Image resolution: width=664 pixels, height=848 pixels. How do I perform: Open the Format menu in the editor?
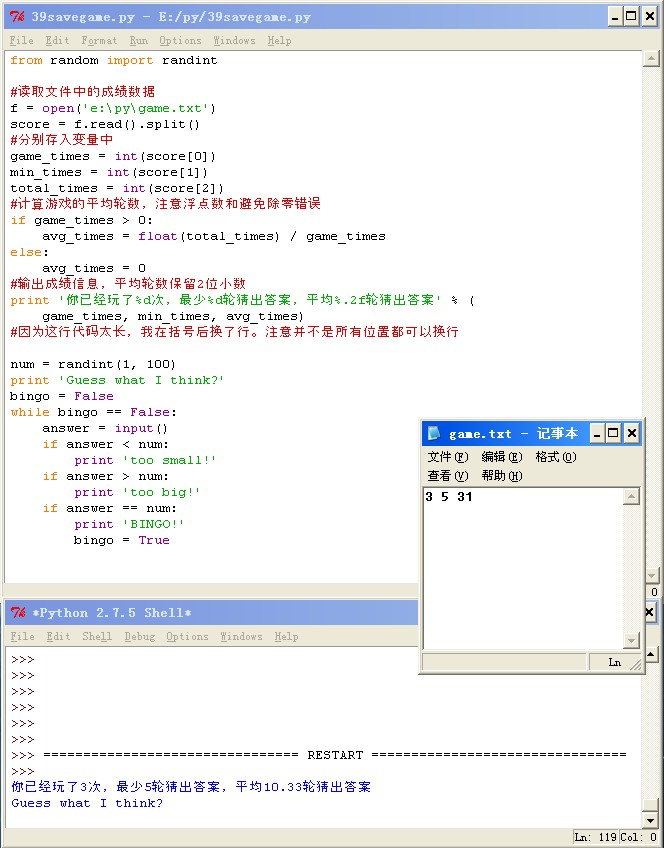click(99, 41)
